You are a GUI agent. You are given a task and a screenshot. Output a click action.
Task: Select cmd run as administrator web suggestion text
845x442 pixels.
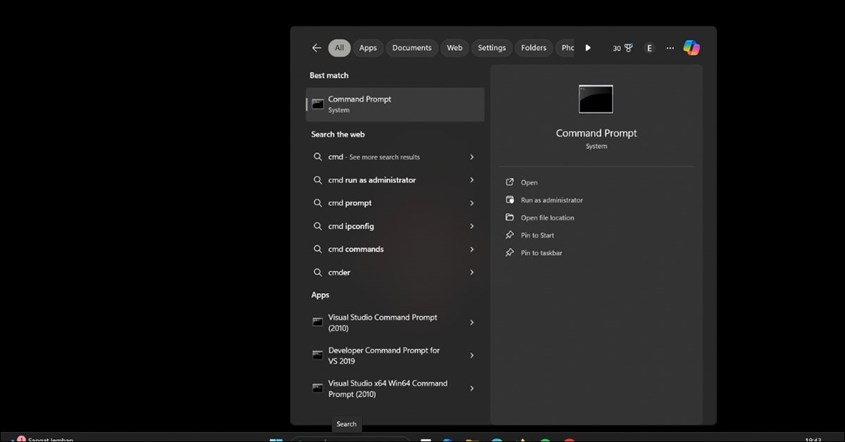tap(372, 180)
